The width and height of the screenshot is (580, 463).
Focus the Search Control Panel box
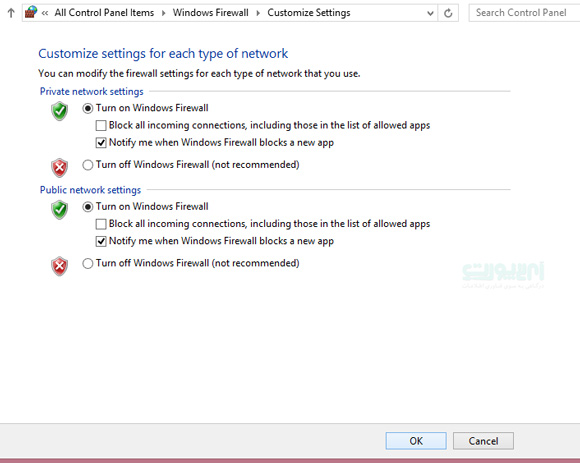[524, 13]
